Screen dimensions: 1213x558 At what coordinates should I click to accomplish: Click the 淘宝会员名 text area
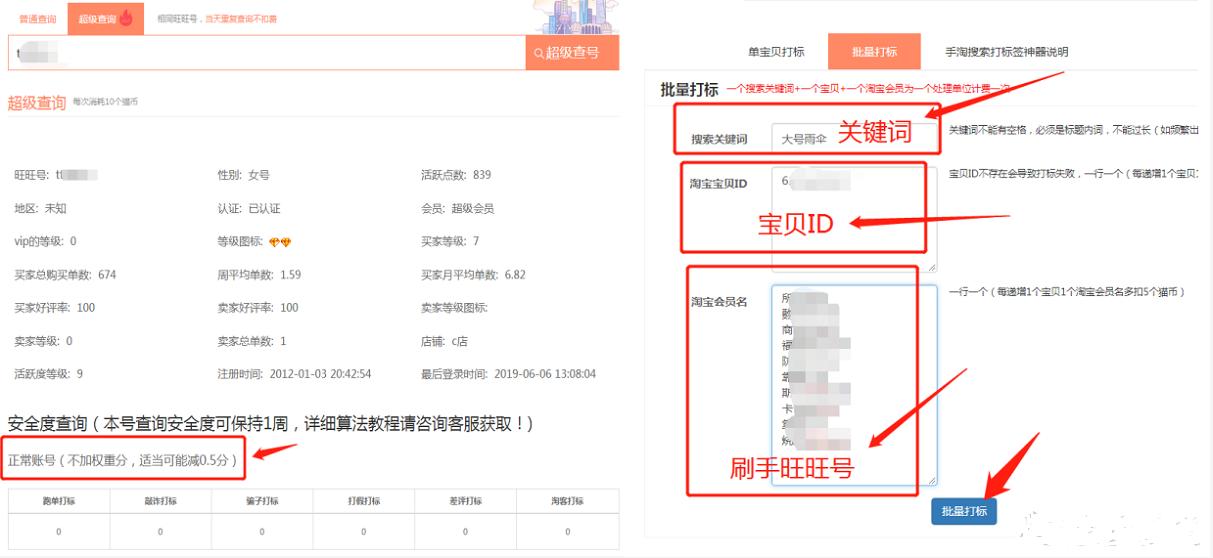(x=854, y=386)
